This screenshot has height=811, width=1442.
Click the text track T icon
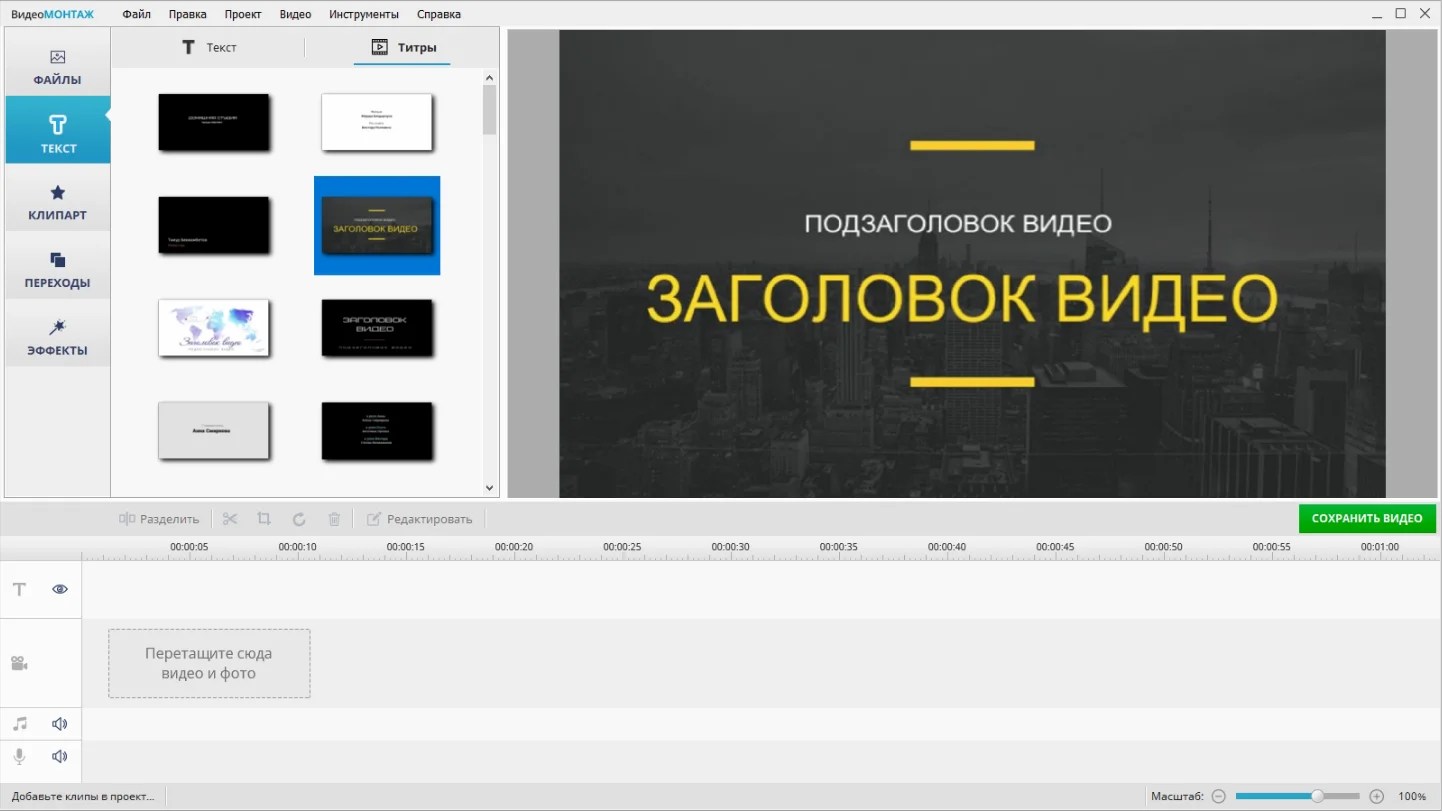19,590
